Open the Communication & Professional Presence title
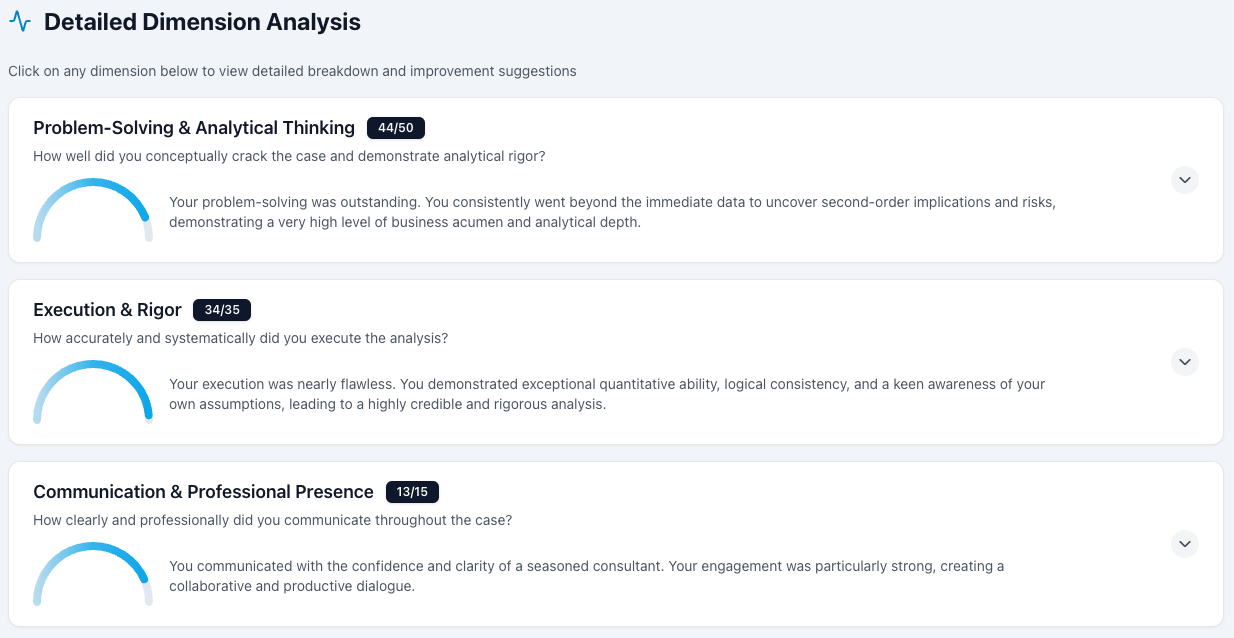 203,492
